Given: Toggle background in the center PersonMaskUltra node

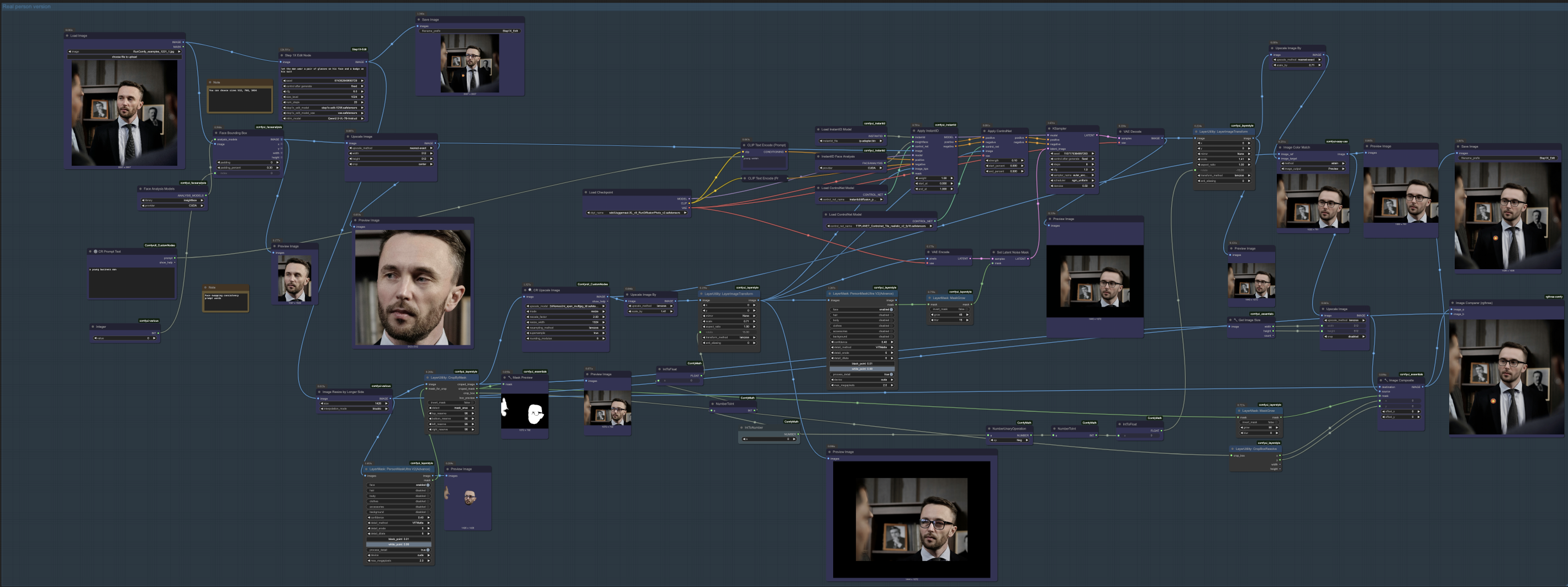Looking at the screenshot, I should pyautogui.click(x=862, y=337).
